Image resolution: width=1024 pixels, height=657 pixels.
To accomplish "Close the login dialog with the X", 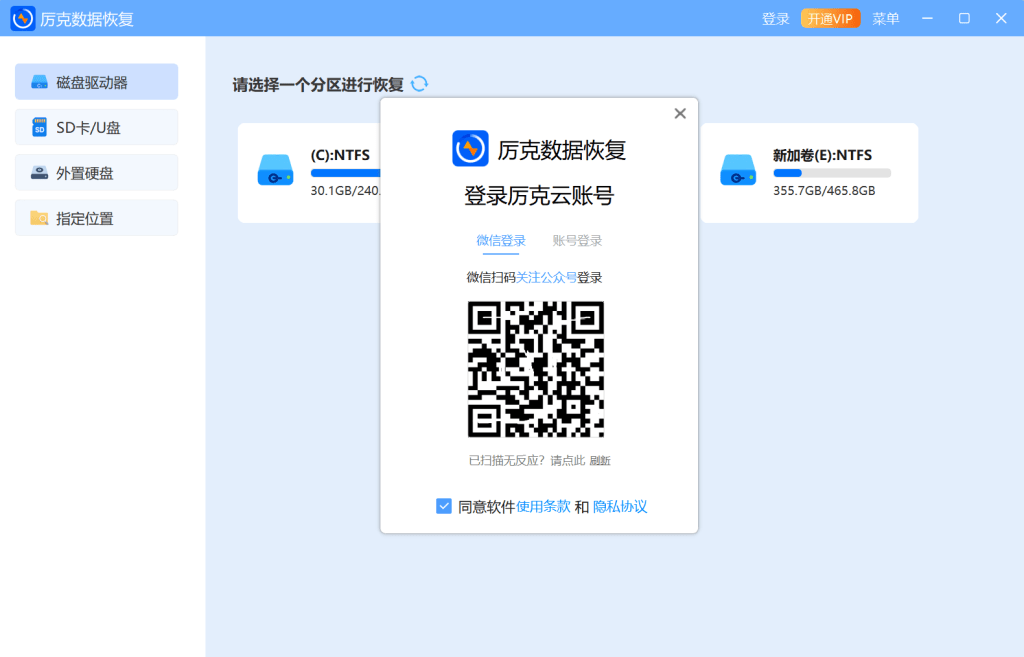I will pos(680,114).
